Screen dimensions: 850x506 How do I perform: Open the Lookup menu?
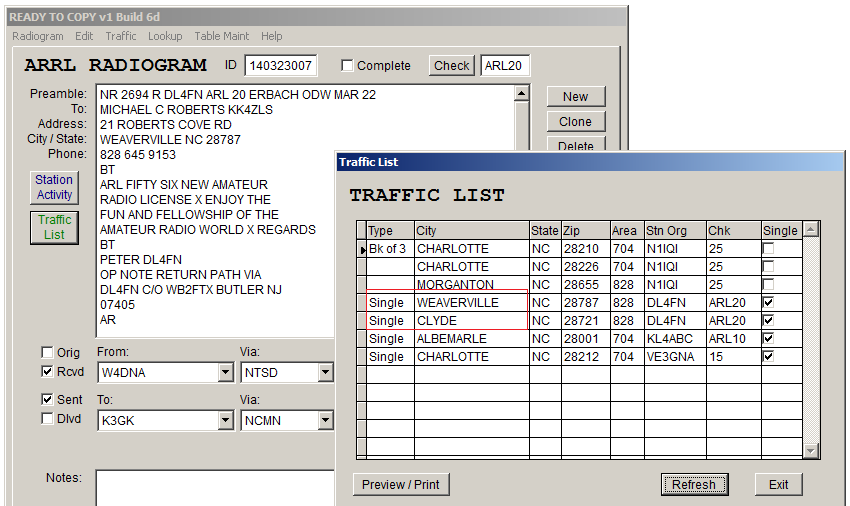click(x=165, y=36)
